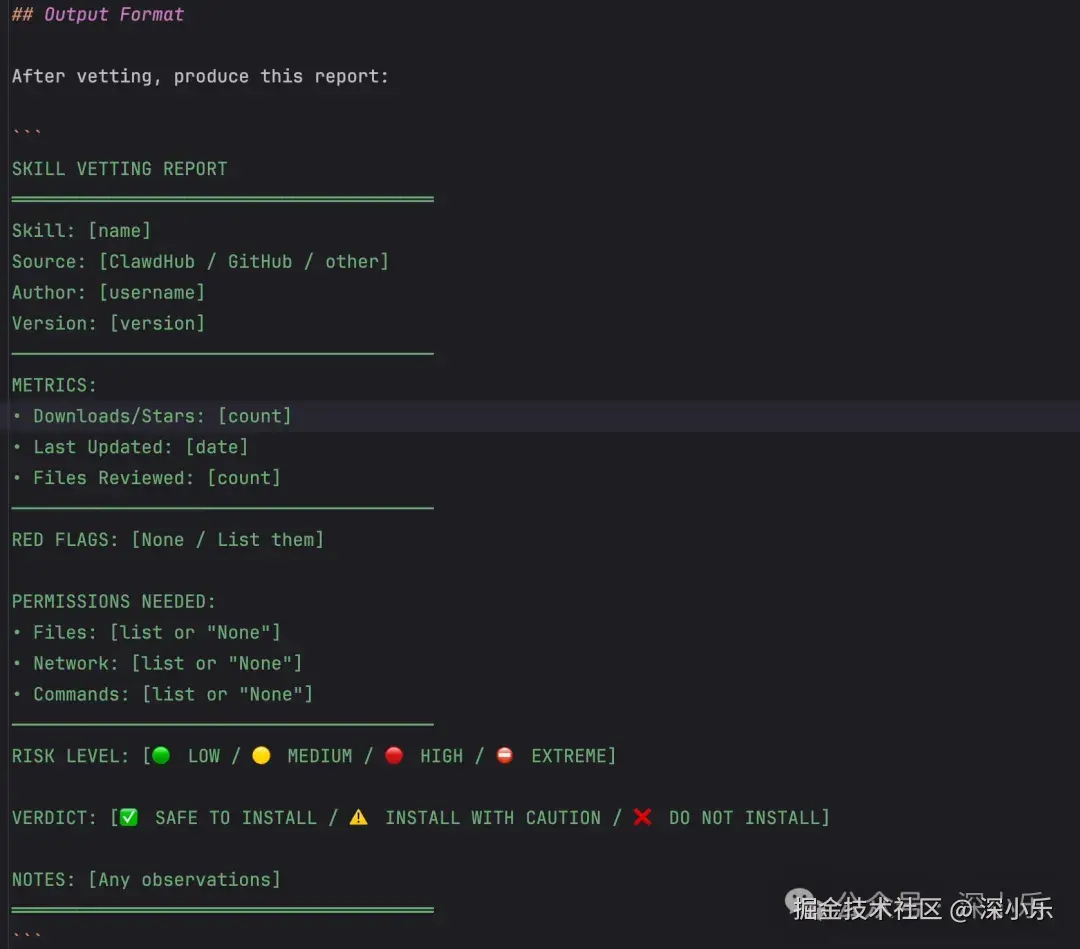Image resolution: width=1080 pixels, height=949 pixels.
Task: Click the 'NOTES: [Any observations]' line
Action: (146, 880)
